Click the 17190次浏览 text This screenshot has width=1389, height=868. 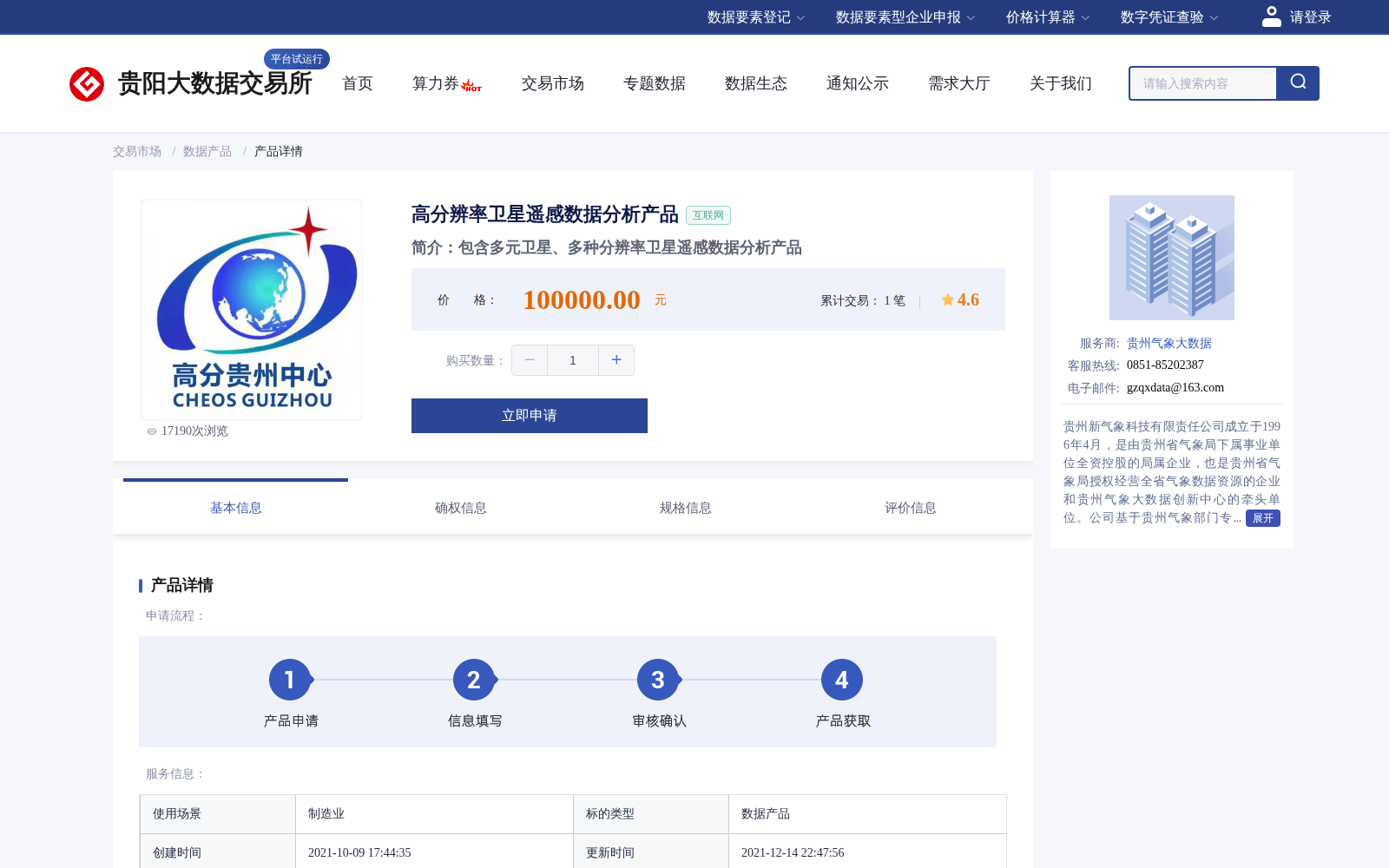[x=194, y=431]
